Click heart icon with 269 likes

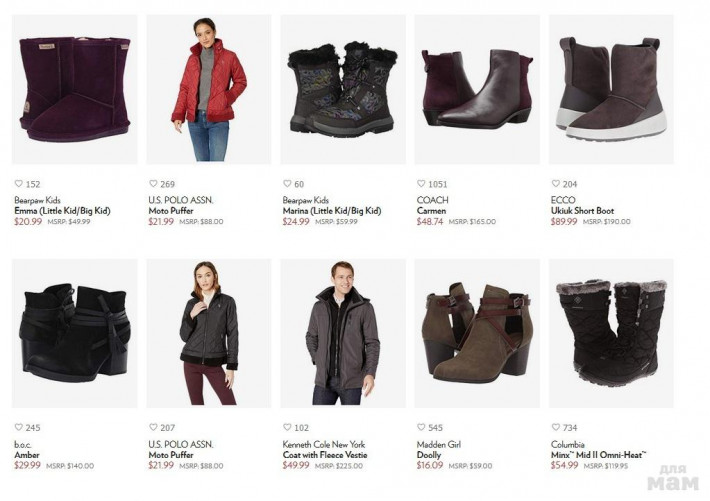153,183
